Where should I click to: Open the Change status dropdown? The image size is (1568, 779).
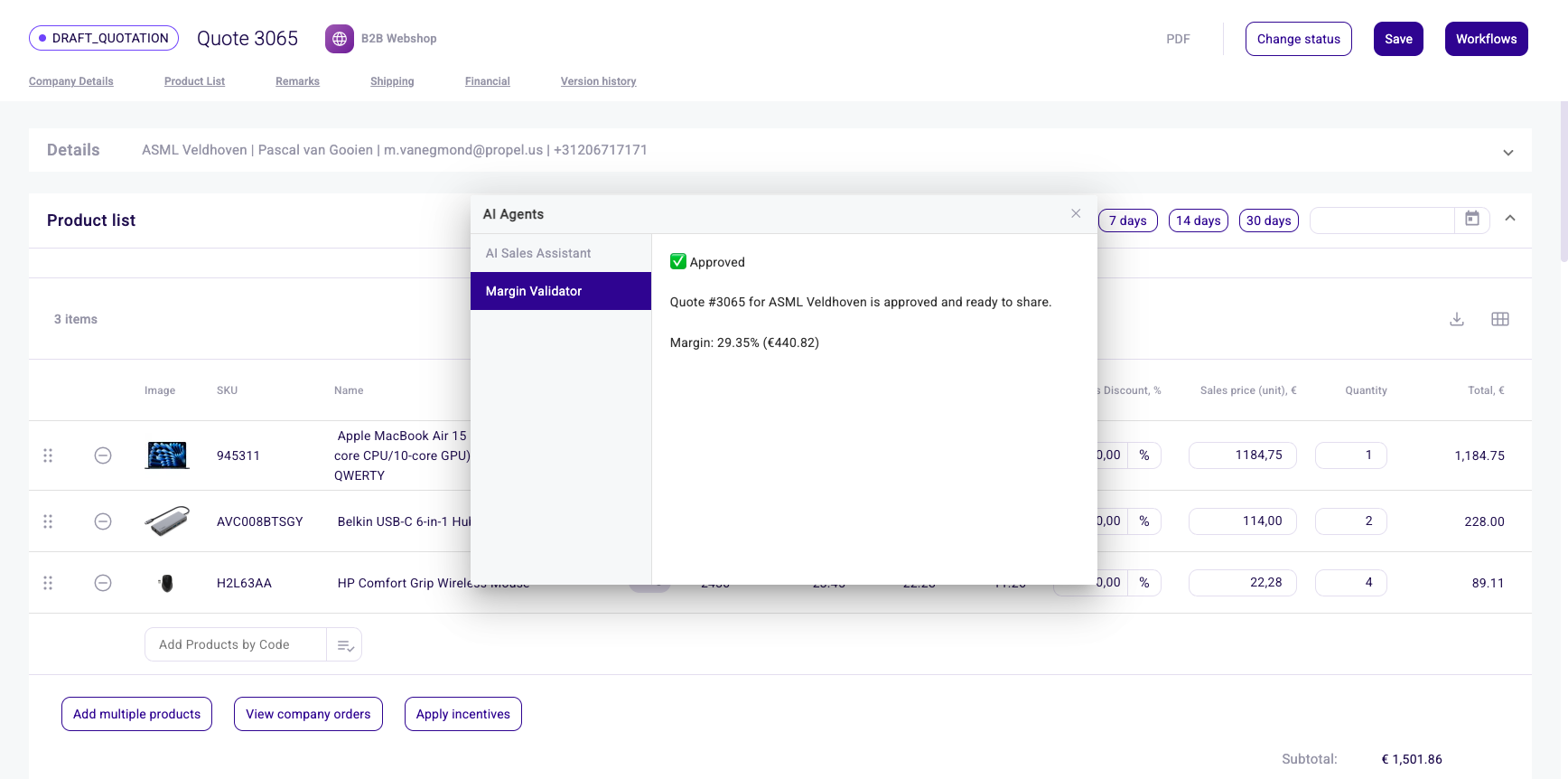(1298, 39)
